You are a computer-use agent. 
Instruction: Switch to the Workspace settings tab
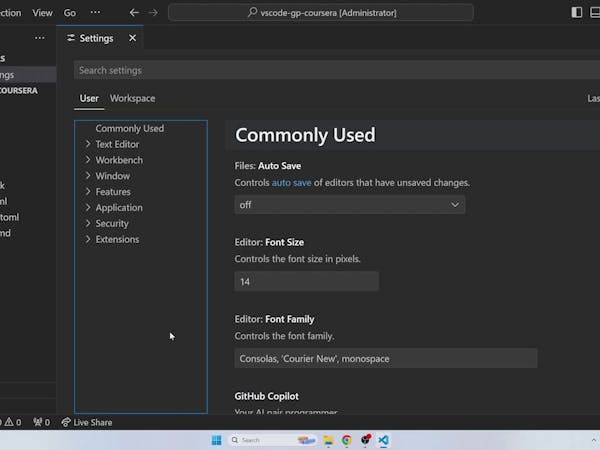pyautogui.click(x=132, y=98)
